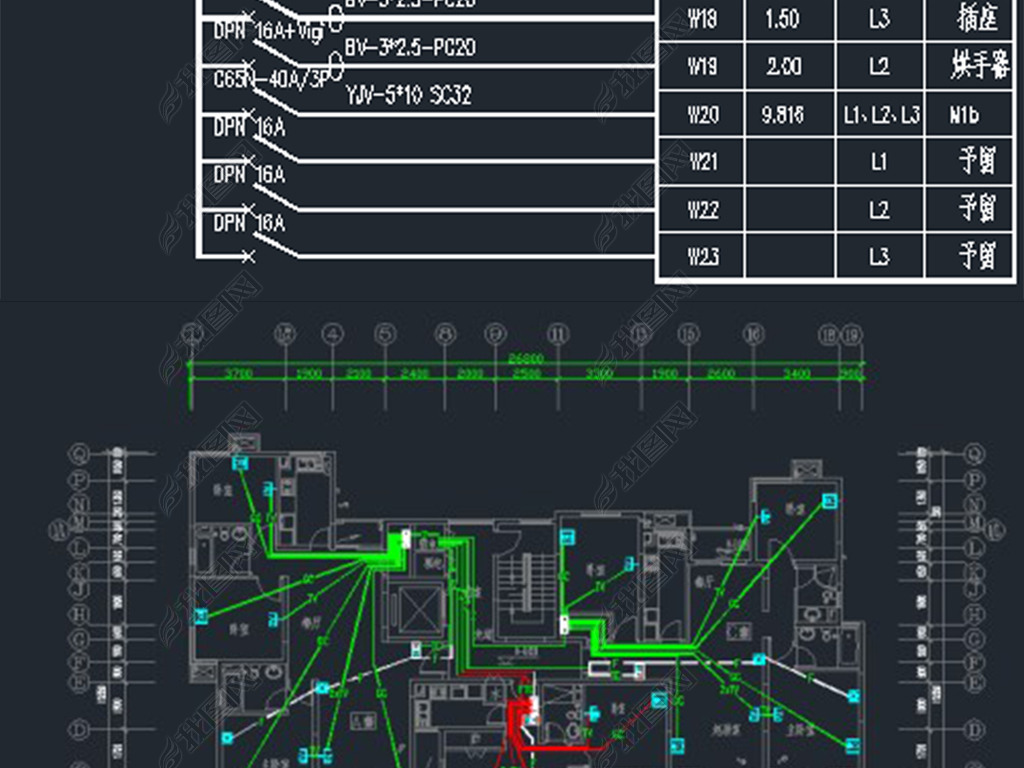Viewport: 1024px width, 768px height.
Task: Select the elevator shaft symbol in floor plan
Action: (x=411, y=607)
